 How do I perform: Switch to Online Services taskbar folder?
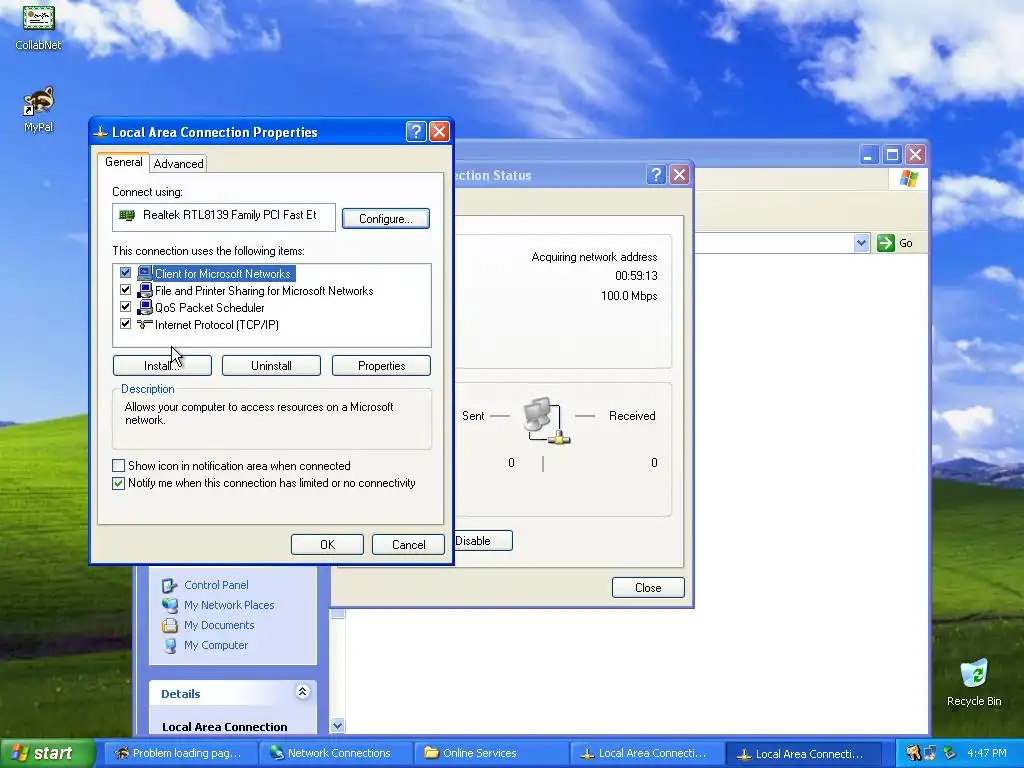[490, 753]
